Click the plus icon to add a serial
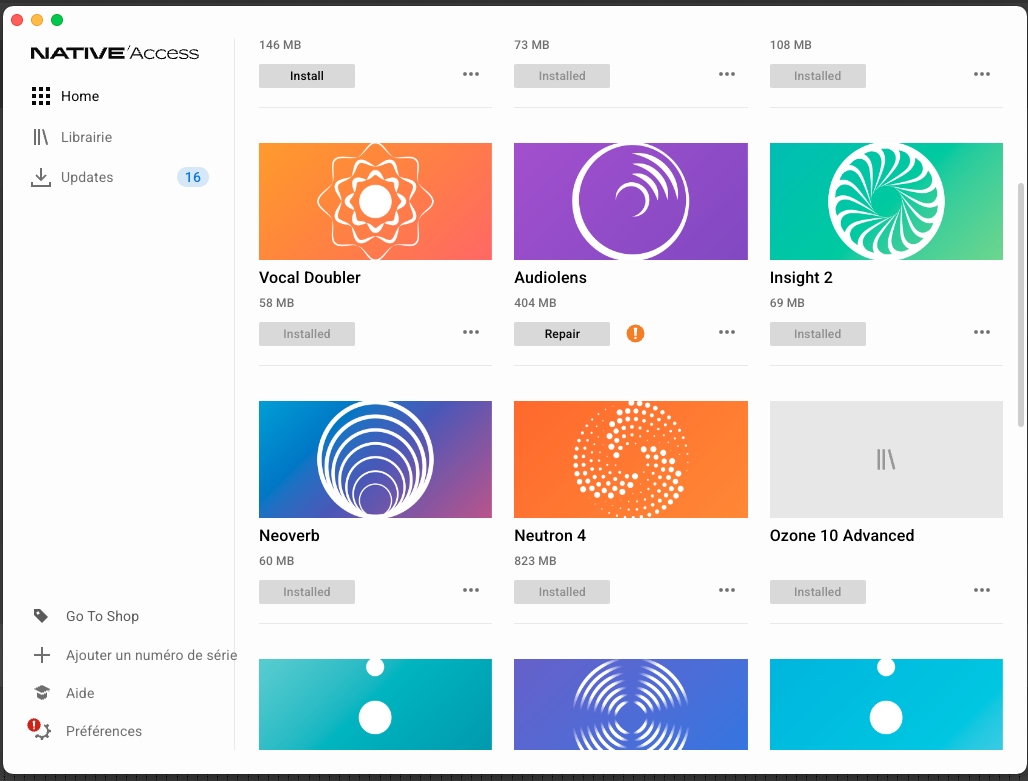 point(41,655)
